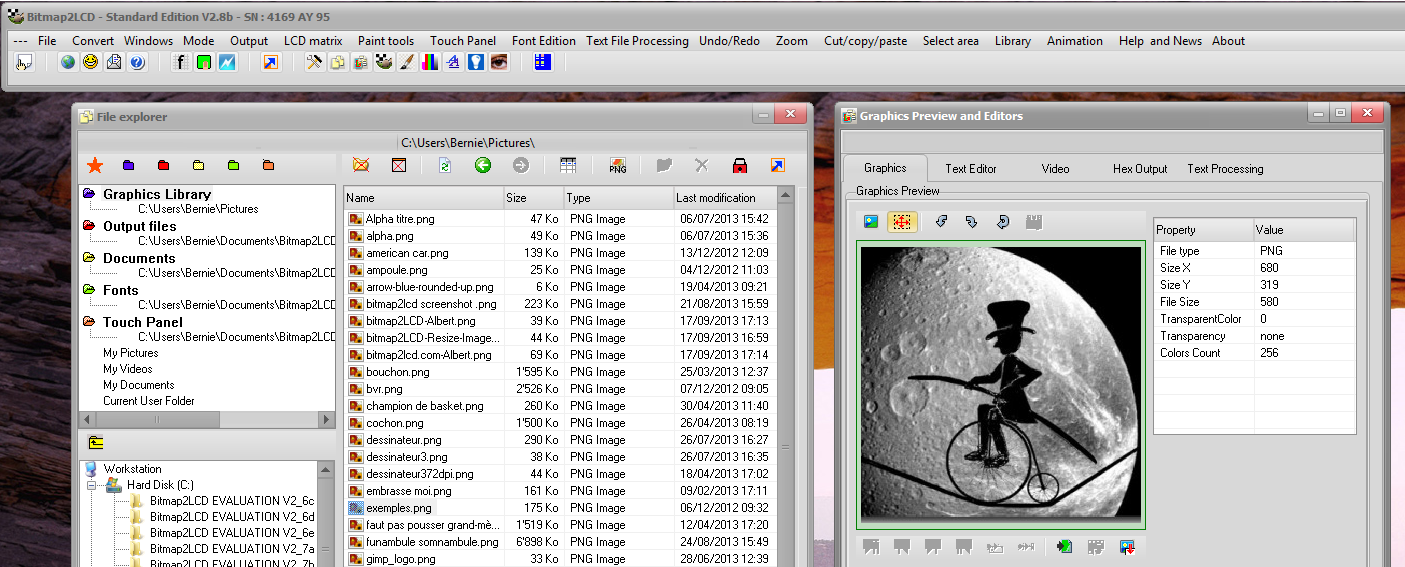Click the copy documents icon in main toolbar
This screenshot has width=1405, height=567.
coord(337,63)
